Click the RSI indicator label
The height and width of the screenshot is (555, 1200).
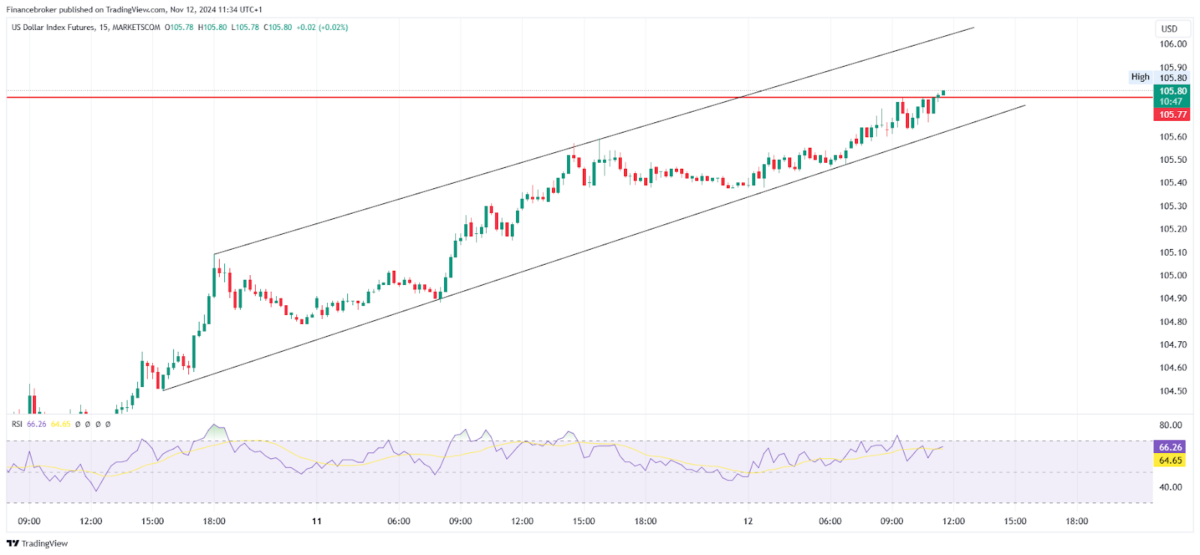17,424
